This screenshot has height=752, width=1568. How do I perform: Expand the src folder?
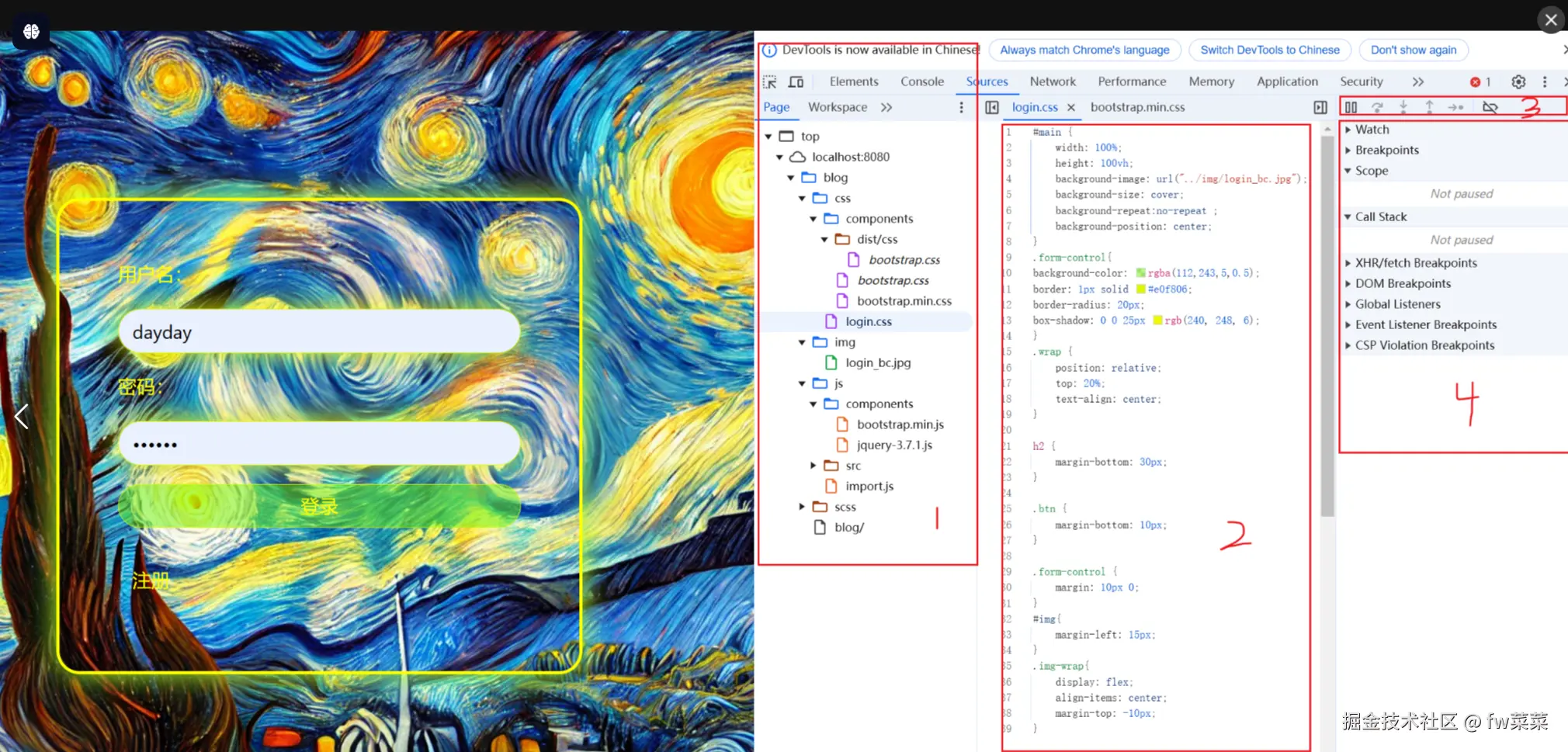click(813, 466)
